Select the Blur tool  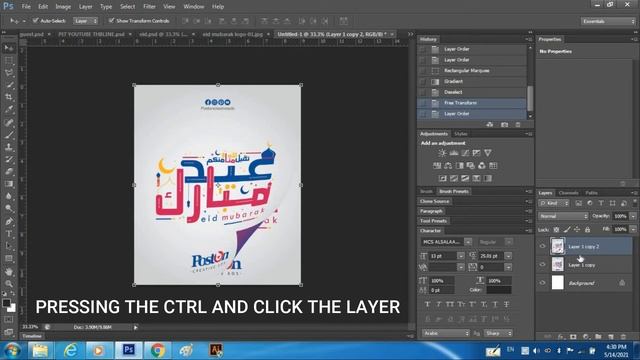[9, 196]
